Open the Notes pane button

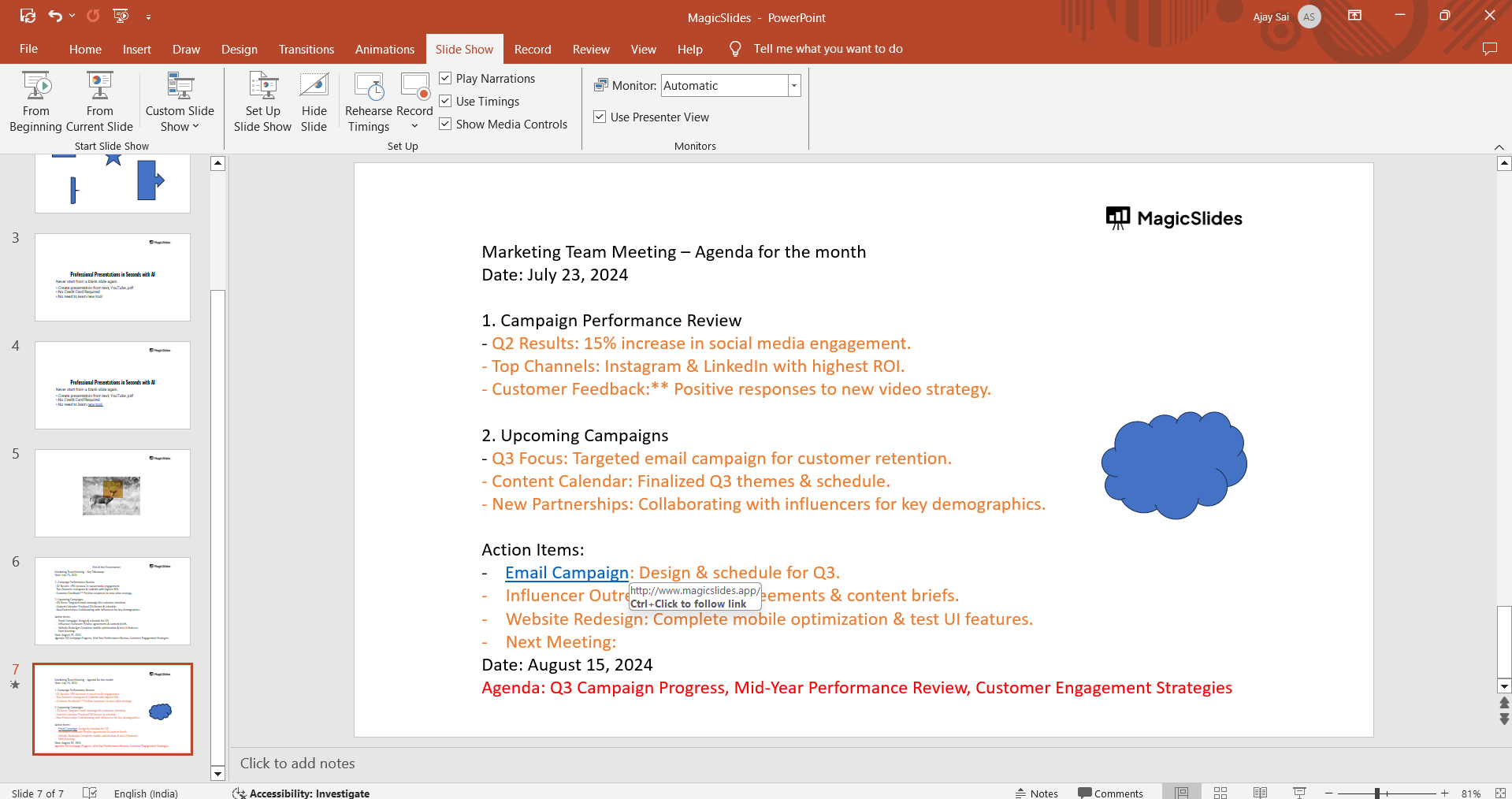[1037, 793]
